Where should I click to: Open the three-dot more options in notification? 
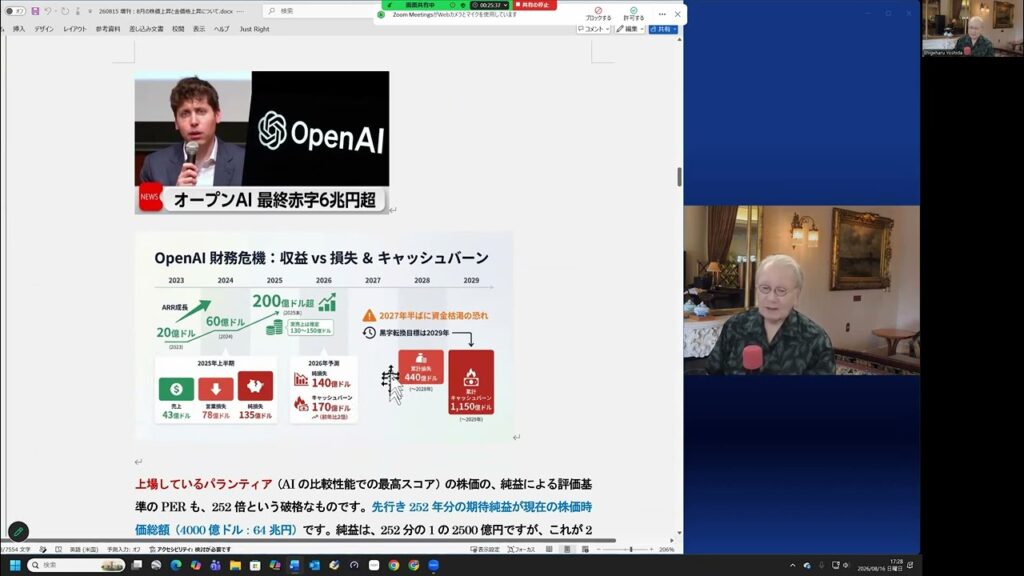tap(662, 14)
